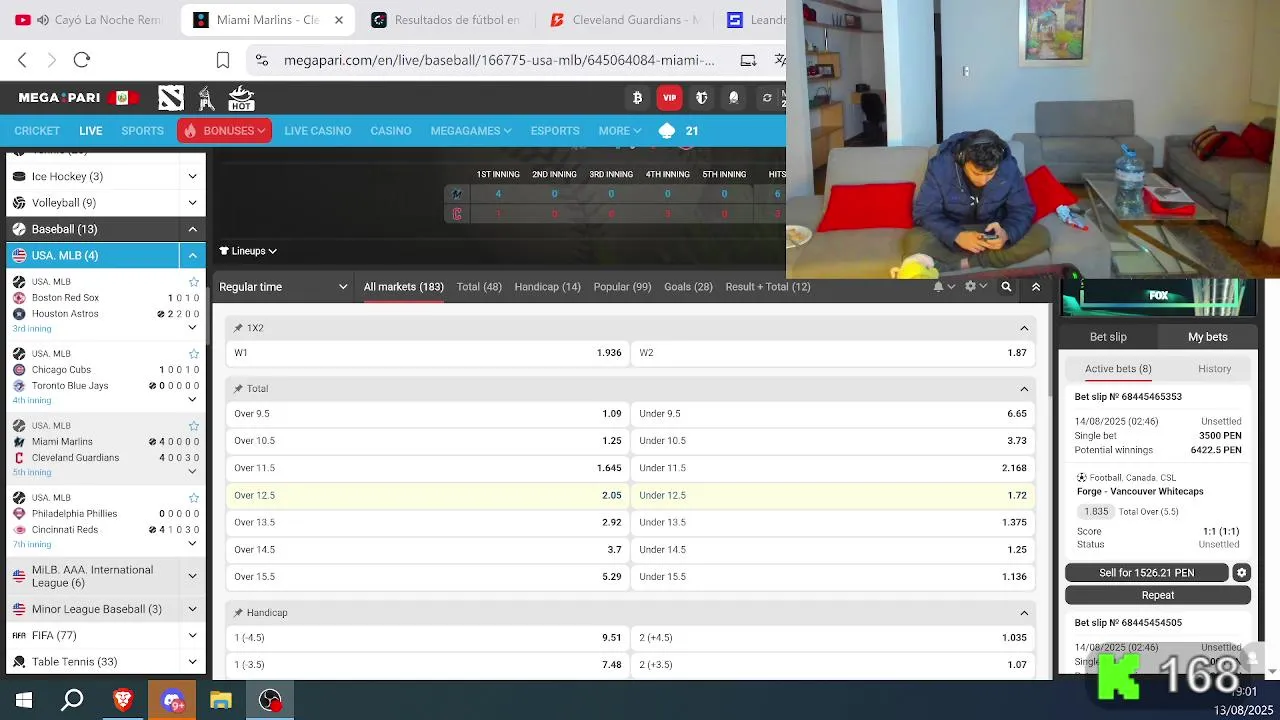The image size is (1280, 720).
Task: Switch to Handicap (14) markets tab
Action: [x=547, y=287]
